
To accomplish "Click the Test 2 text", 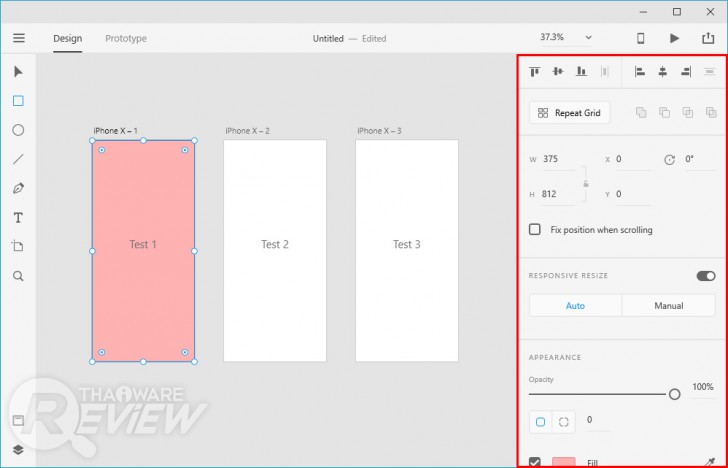I will 275,244.
